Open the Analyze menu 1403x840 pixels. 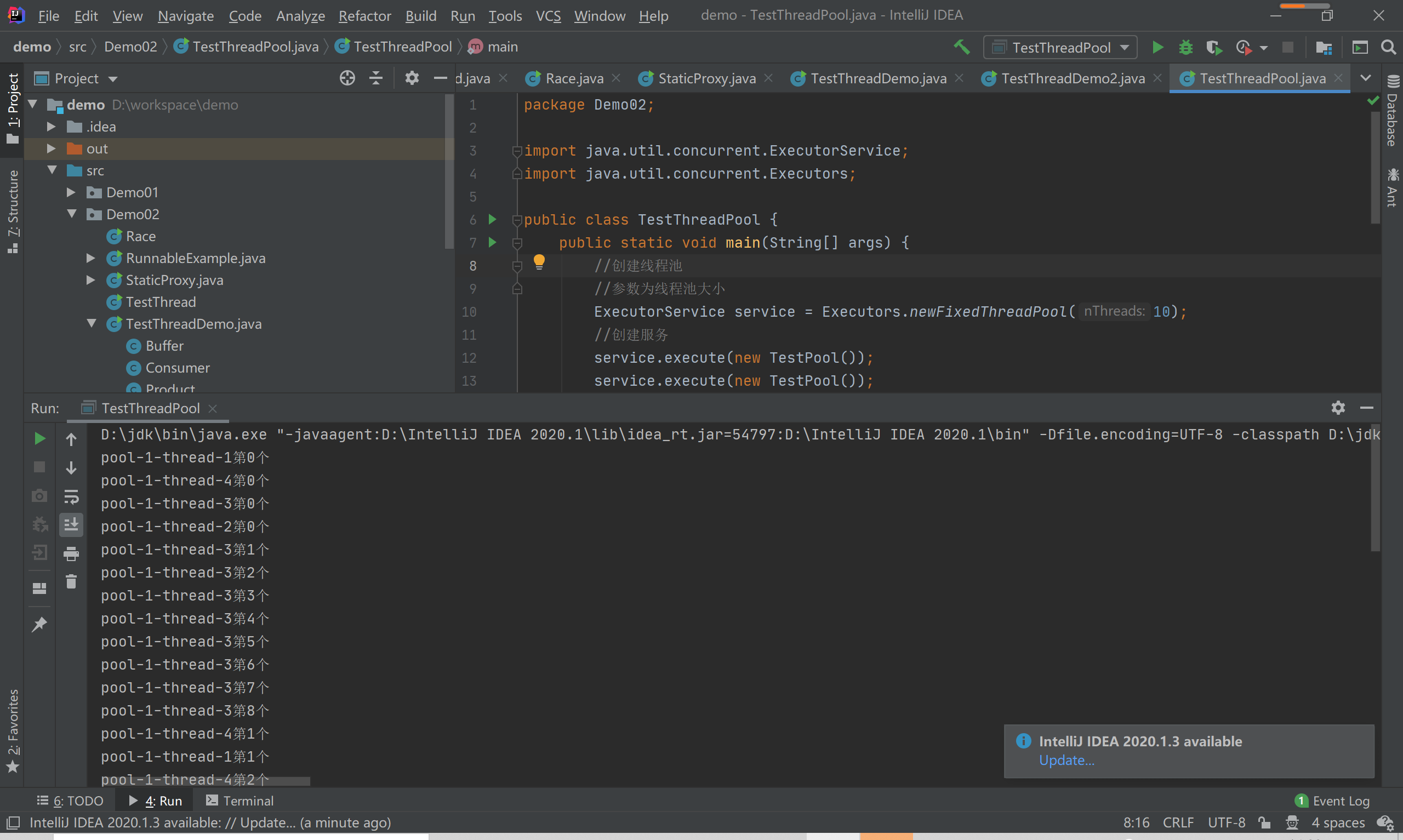(300, 16)
